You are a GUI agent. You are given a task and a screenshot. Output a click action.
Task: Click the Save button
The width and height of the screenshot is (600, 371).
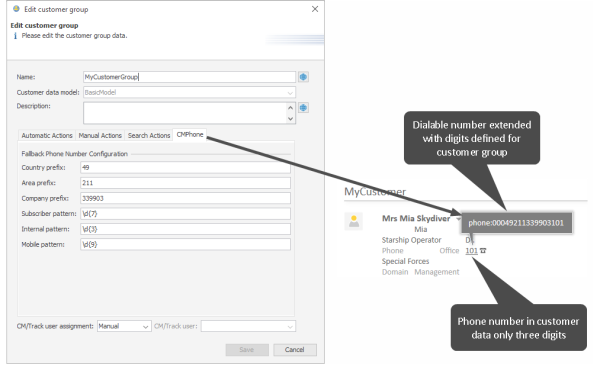point(247,350)
